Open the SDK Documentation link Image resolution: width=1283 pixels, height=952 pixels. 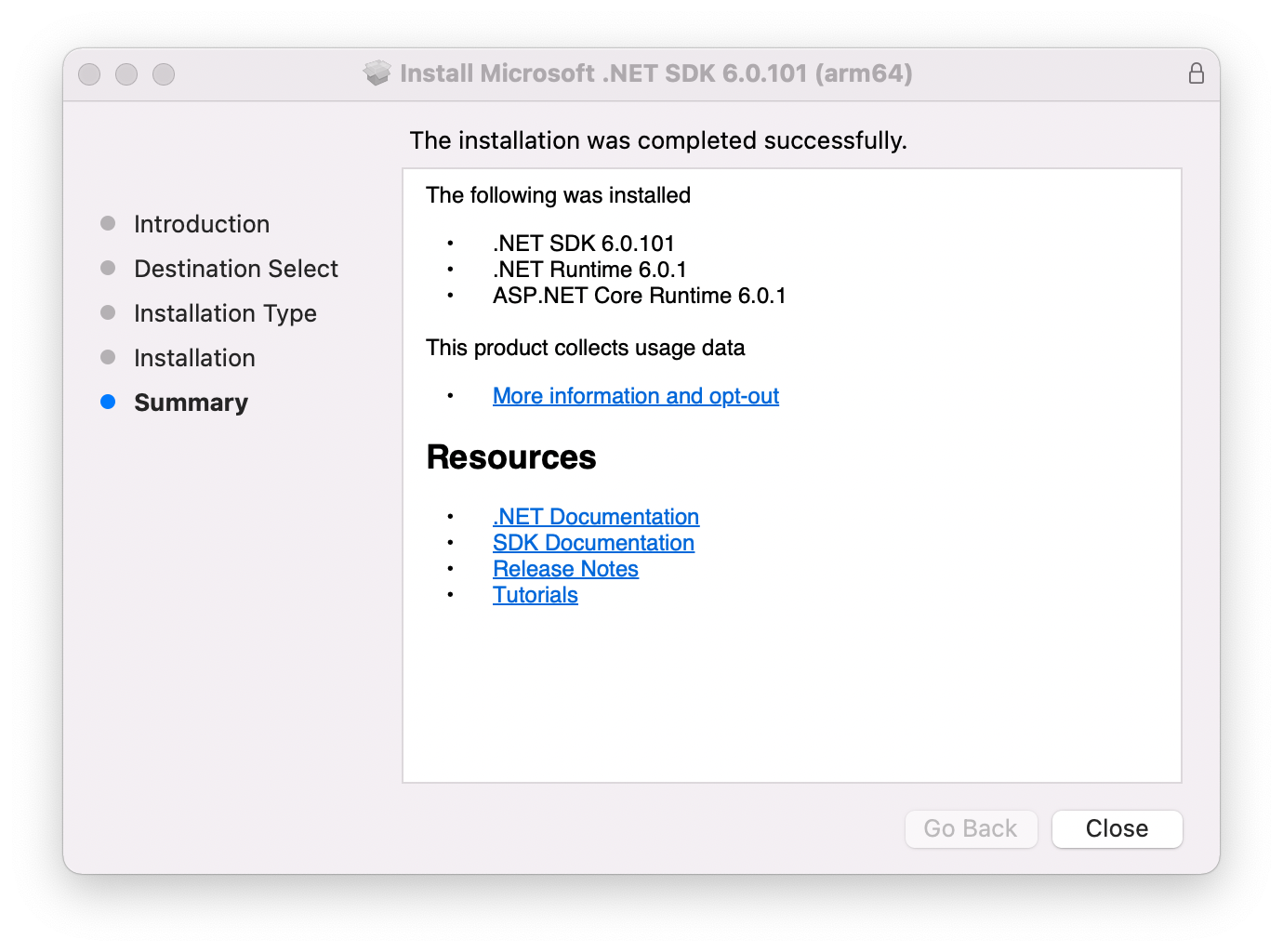click(x=593, y=542)
